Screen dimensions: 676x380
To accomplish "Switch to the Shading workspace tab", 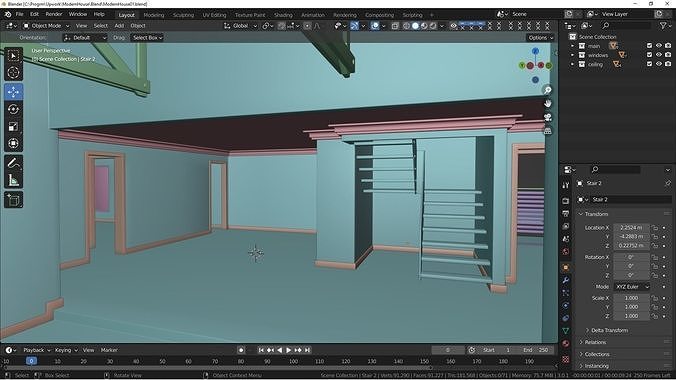I will (x=283, y=15).
